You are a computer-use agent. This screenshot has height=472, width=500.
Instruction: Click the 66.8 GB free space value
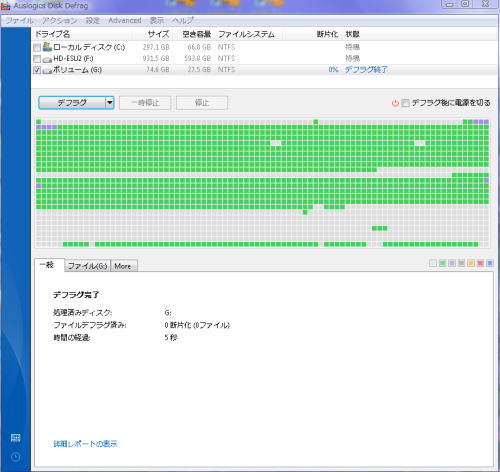[199, 47]
